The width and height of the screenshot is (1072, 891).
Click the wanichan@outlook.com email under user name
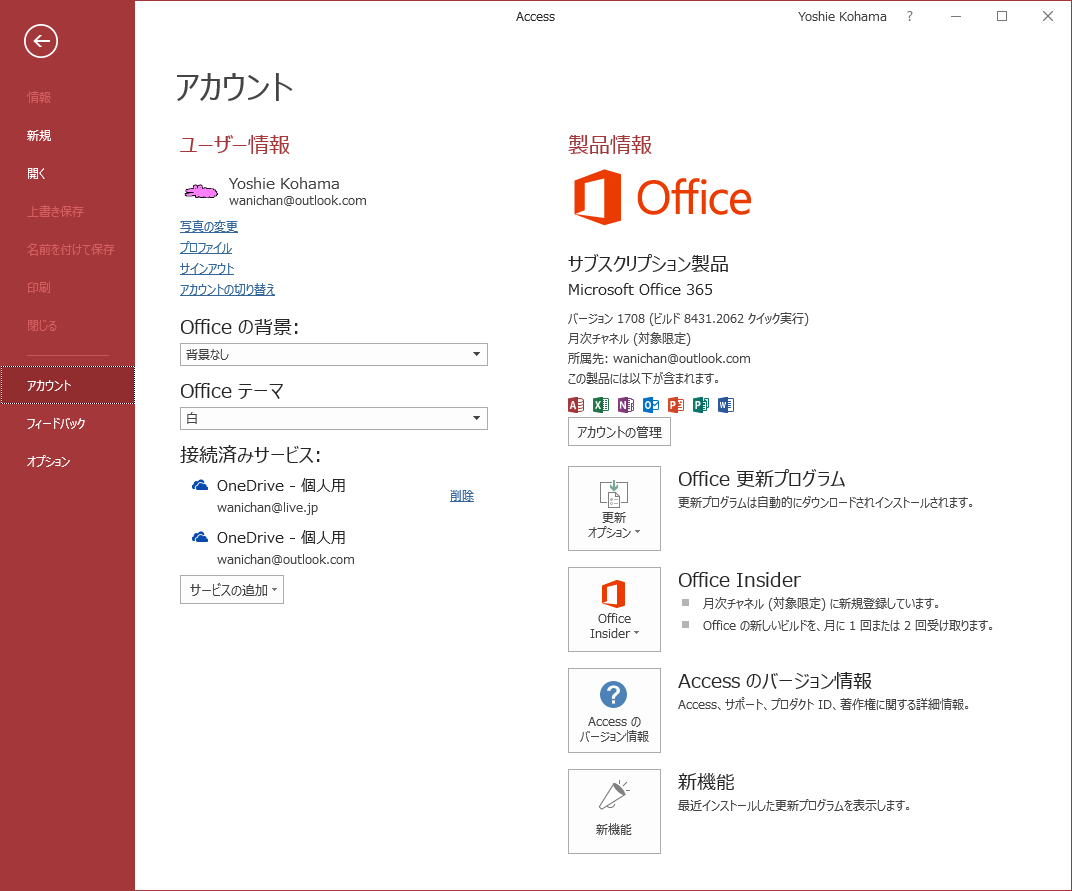click(x=297, y=200)
